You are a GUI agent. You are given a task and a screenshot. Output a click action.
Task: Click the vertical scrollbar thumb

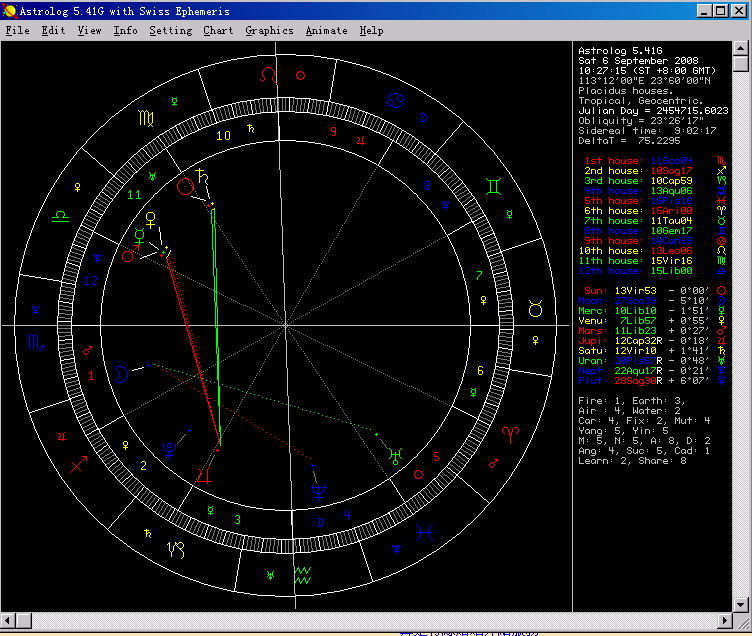(741, 64)
